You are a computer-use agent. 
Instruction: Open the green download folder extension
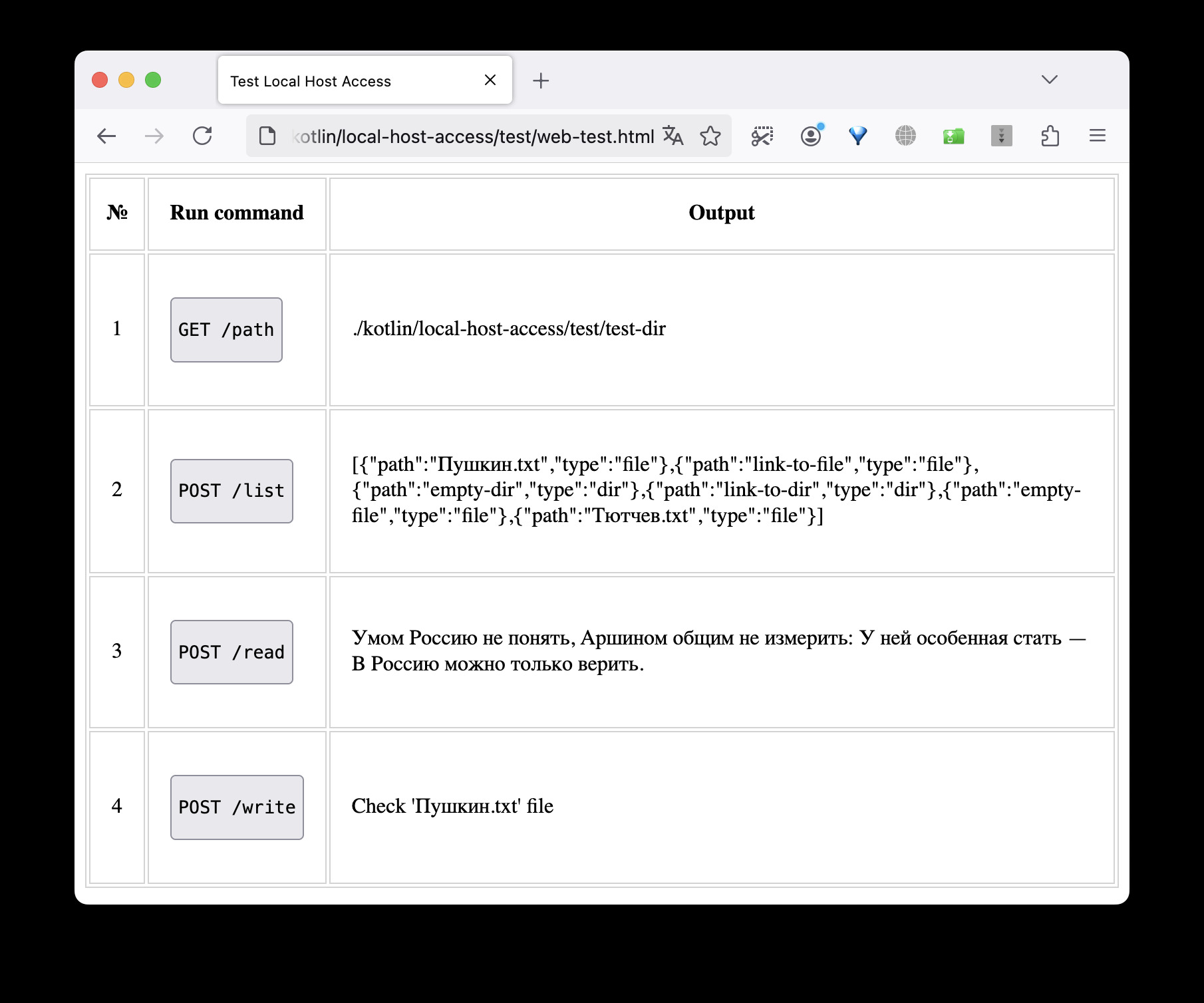tap(953, 136)
